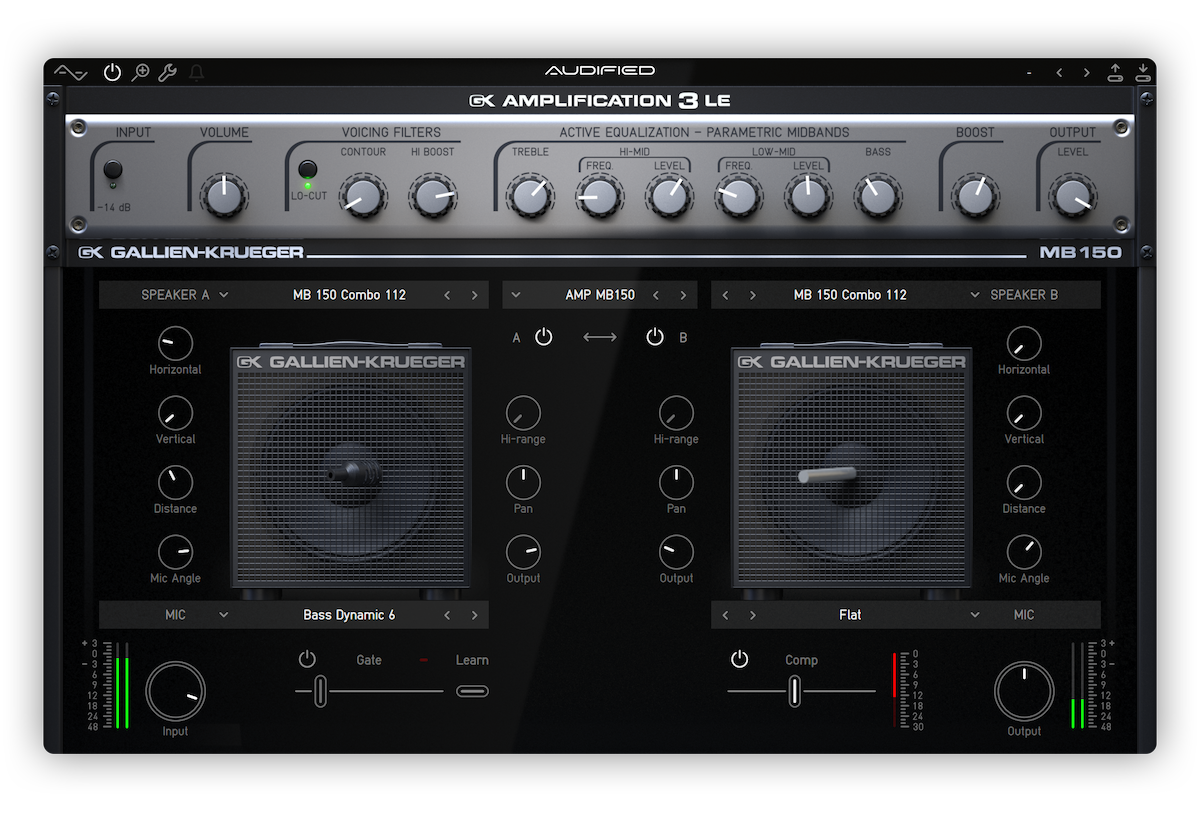
Task: Toggle Speaker B power button
Action: tap(655, 337)
